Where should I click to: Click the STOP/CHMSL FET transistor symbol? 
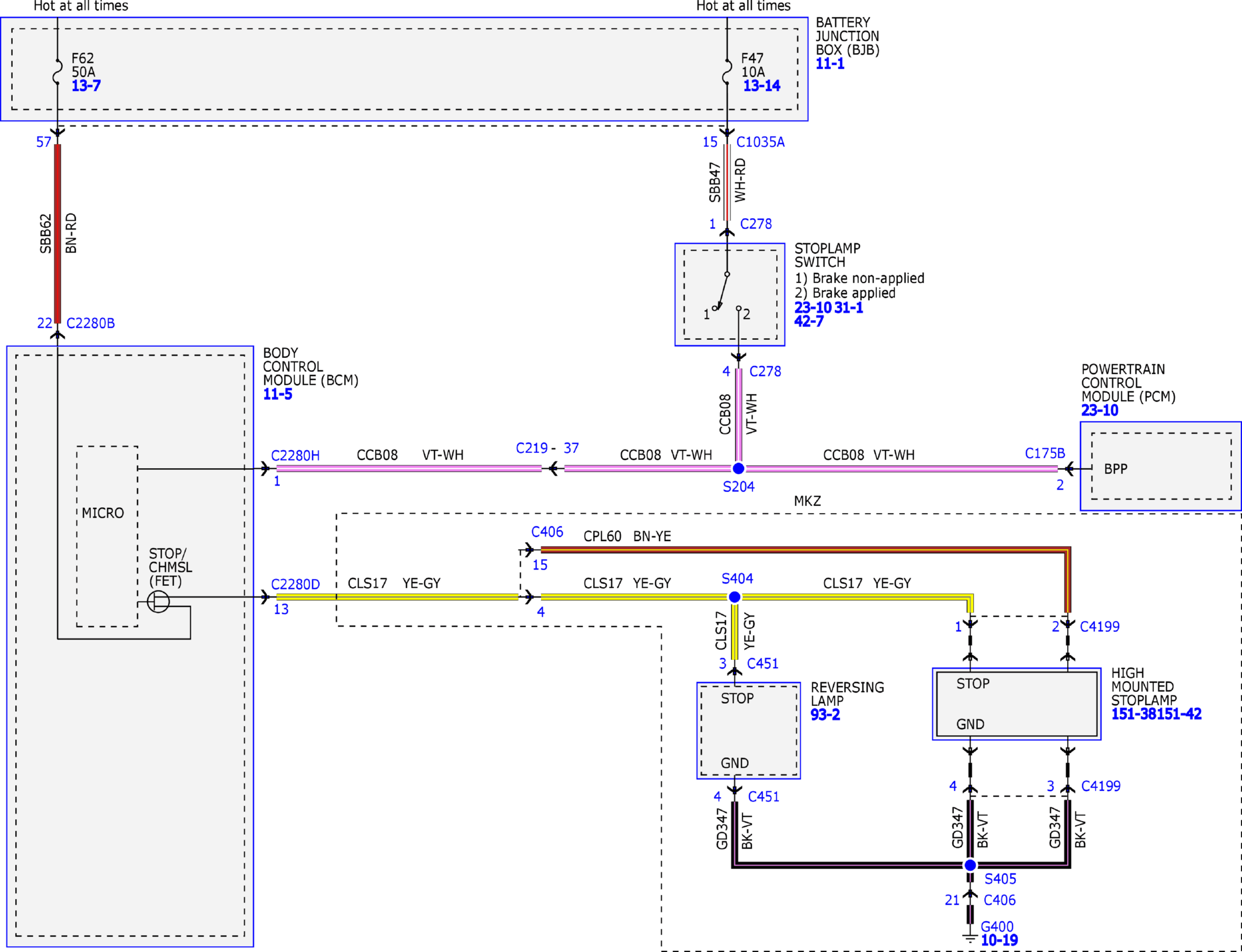(x=158, y=601)
